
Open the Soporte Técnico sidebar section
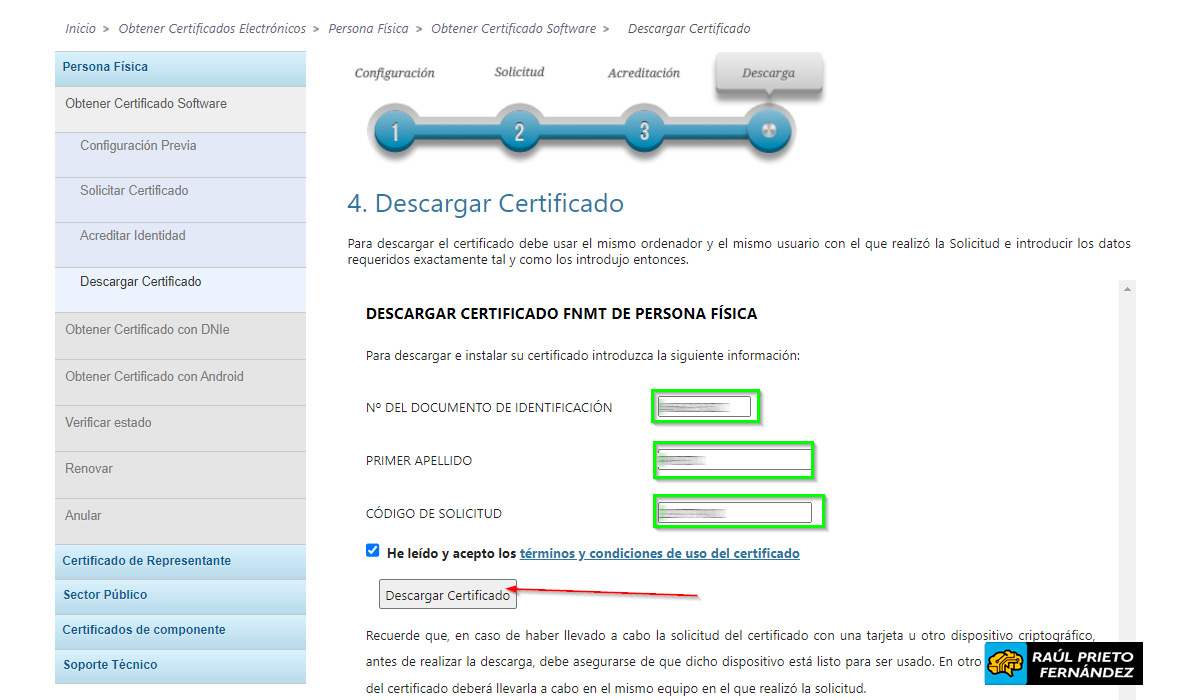click(x=110, y=664)
